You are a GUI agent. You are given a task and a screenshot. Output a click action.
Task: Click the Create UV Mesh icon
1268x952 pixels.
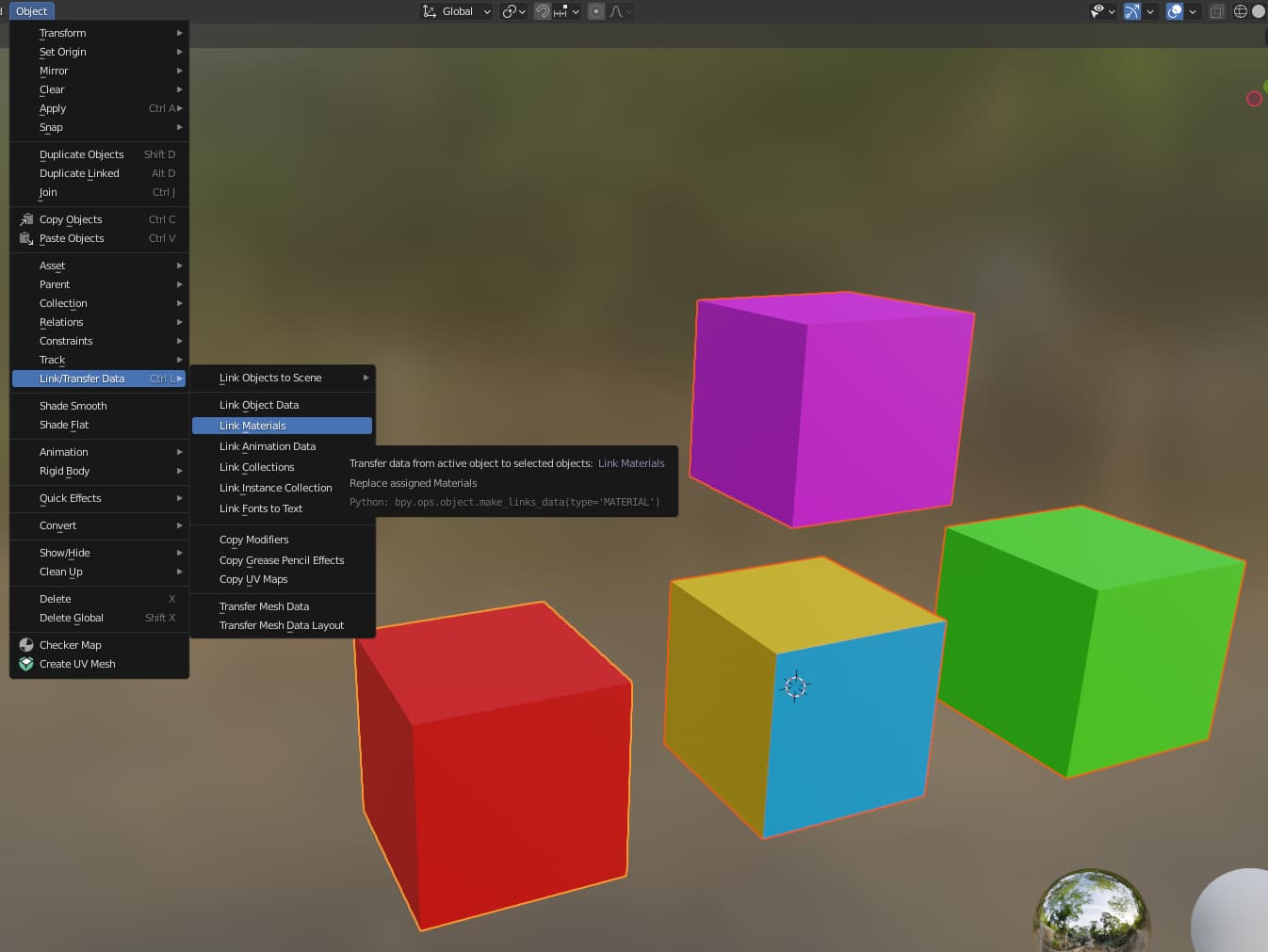click(x=26, y=664)
